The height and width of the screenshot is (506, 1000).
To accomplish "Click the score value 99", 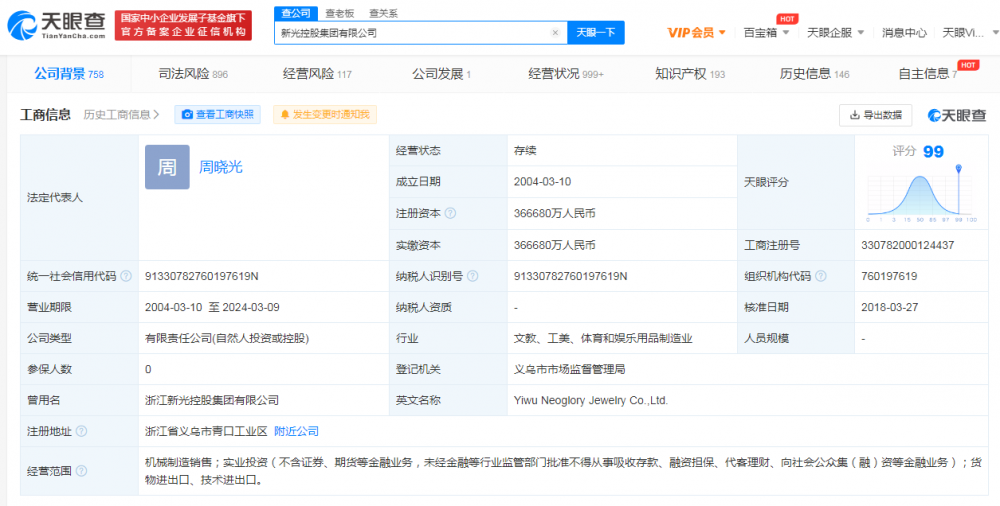I will [934, 152].
